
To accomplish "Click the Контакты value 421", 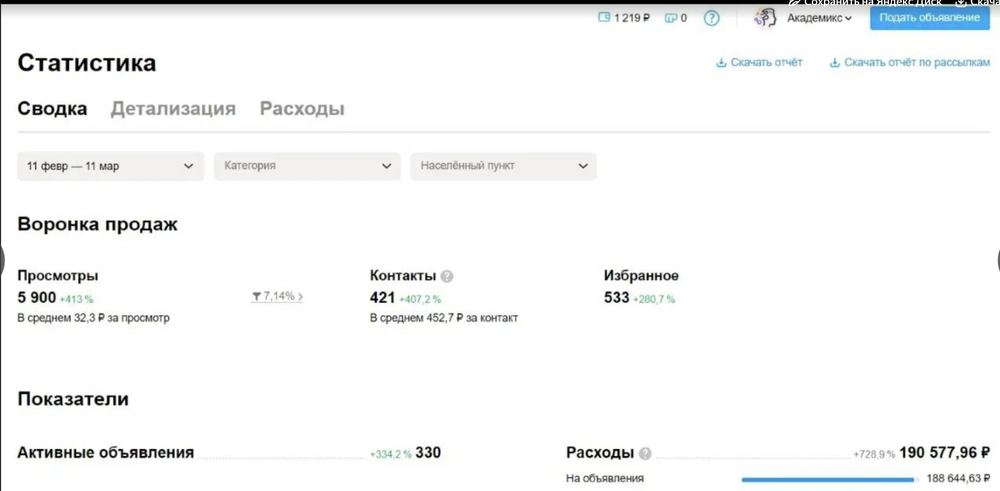I will pyautogui.click(x=383, y=297).
